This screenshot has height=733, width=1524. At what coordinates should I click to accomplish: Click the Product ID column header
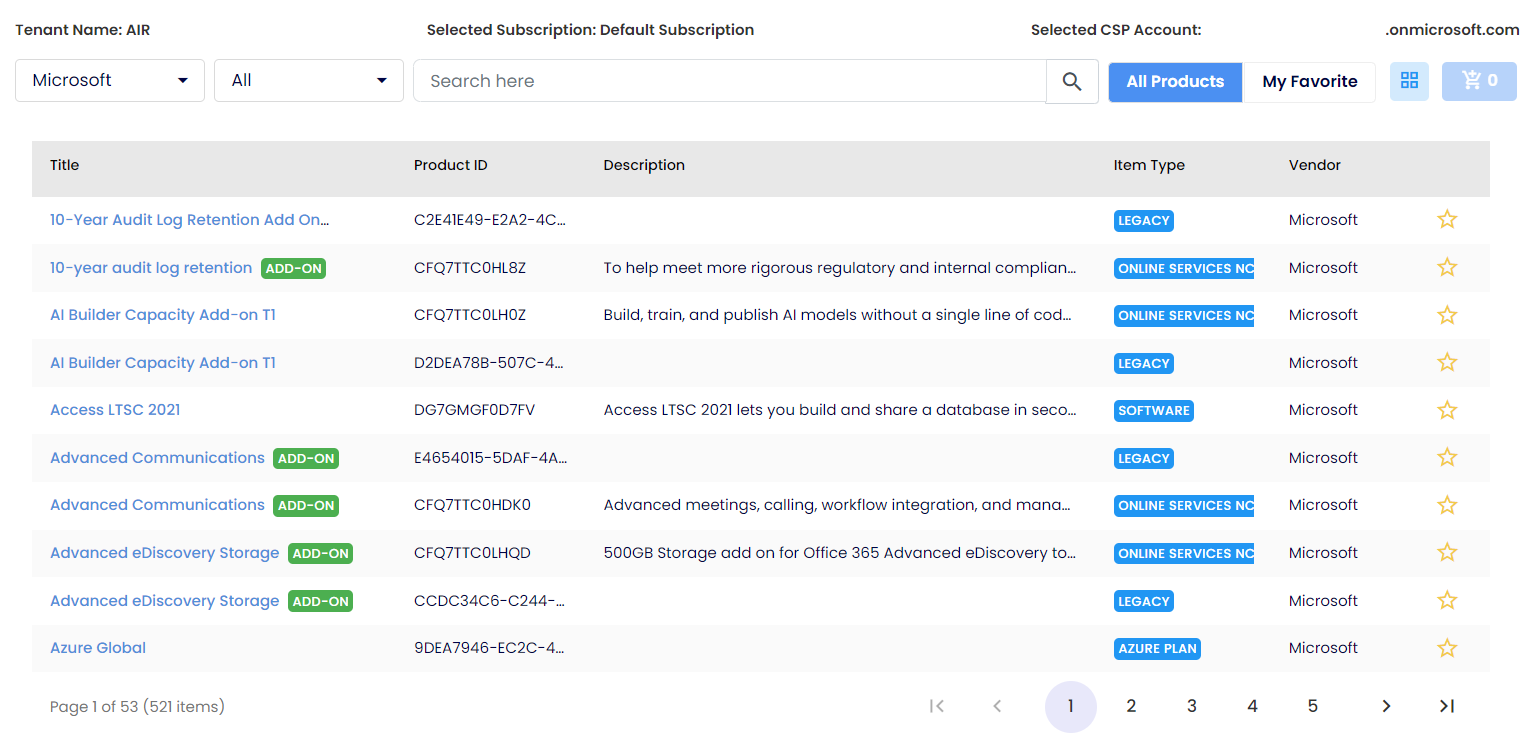451,165
